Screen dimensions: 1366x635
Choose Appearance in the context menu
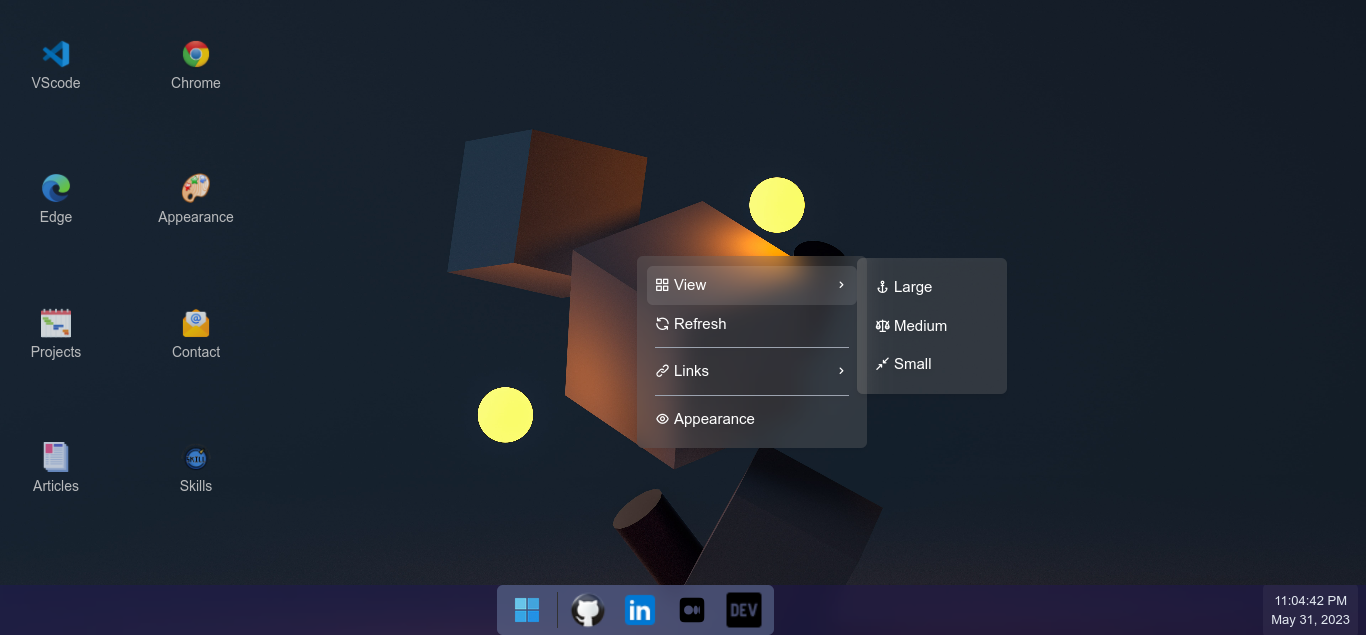click(x=752, y=419)
